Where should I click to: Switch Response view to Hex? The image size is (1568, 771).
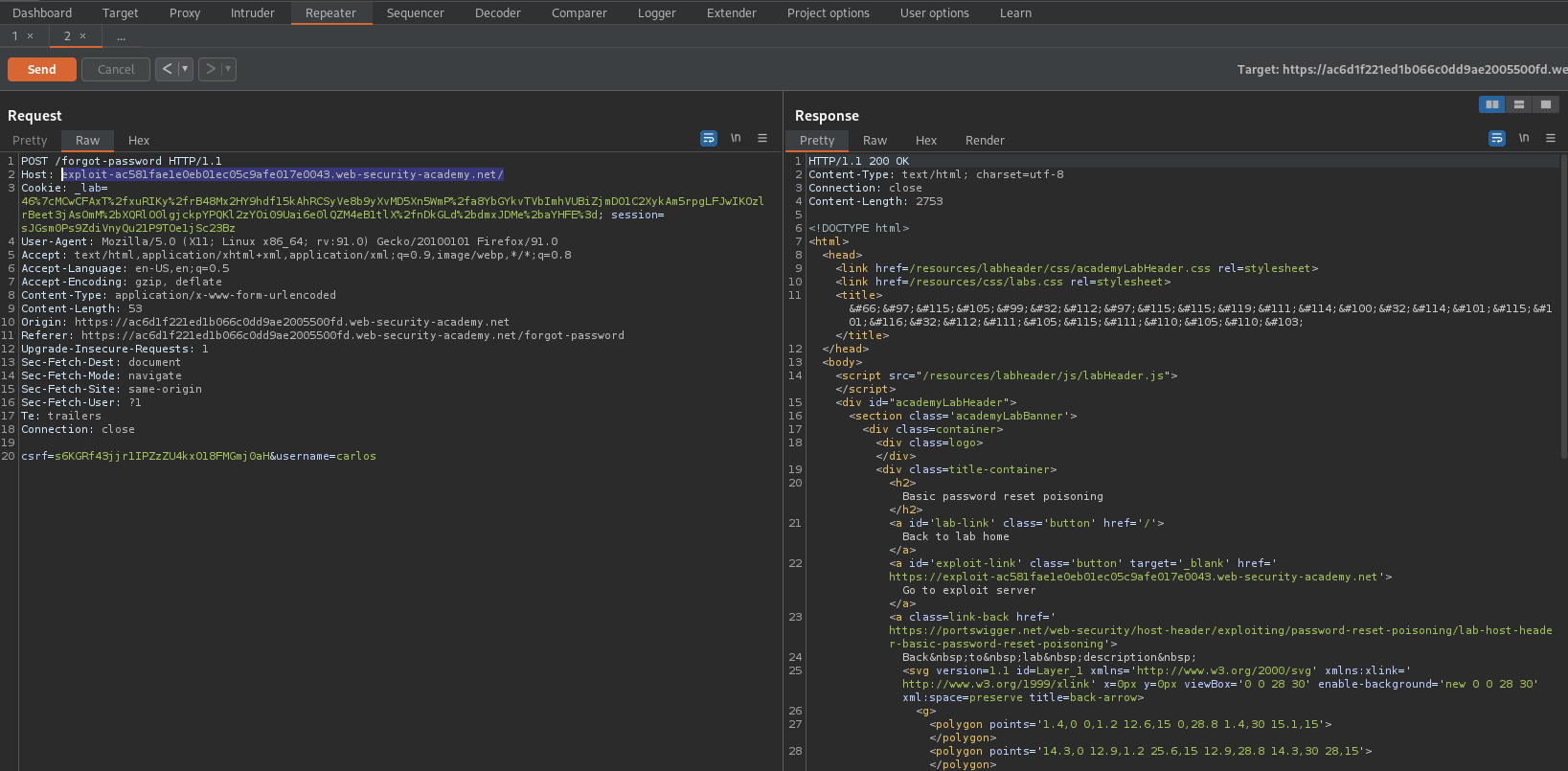pyautogui.click(x=926, y=140)
